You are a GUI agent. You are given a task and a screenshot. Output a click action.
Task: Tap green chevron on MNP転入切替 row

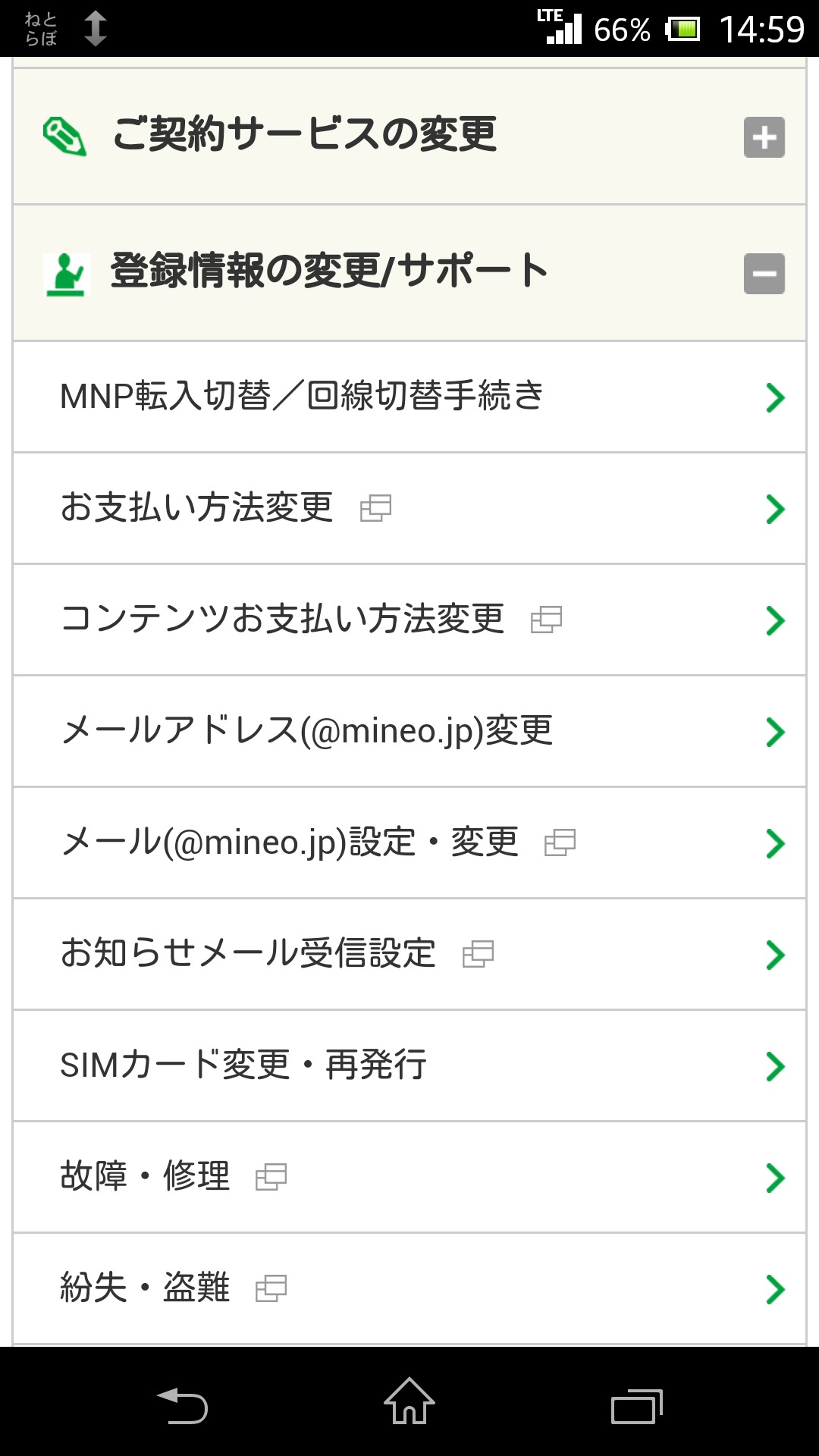(x=774, y=397)
